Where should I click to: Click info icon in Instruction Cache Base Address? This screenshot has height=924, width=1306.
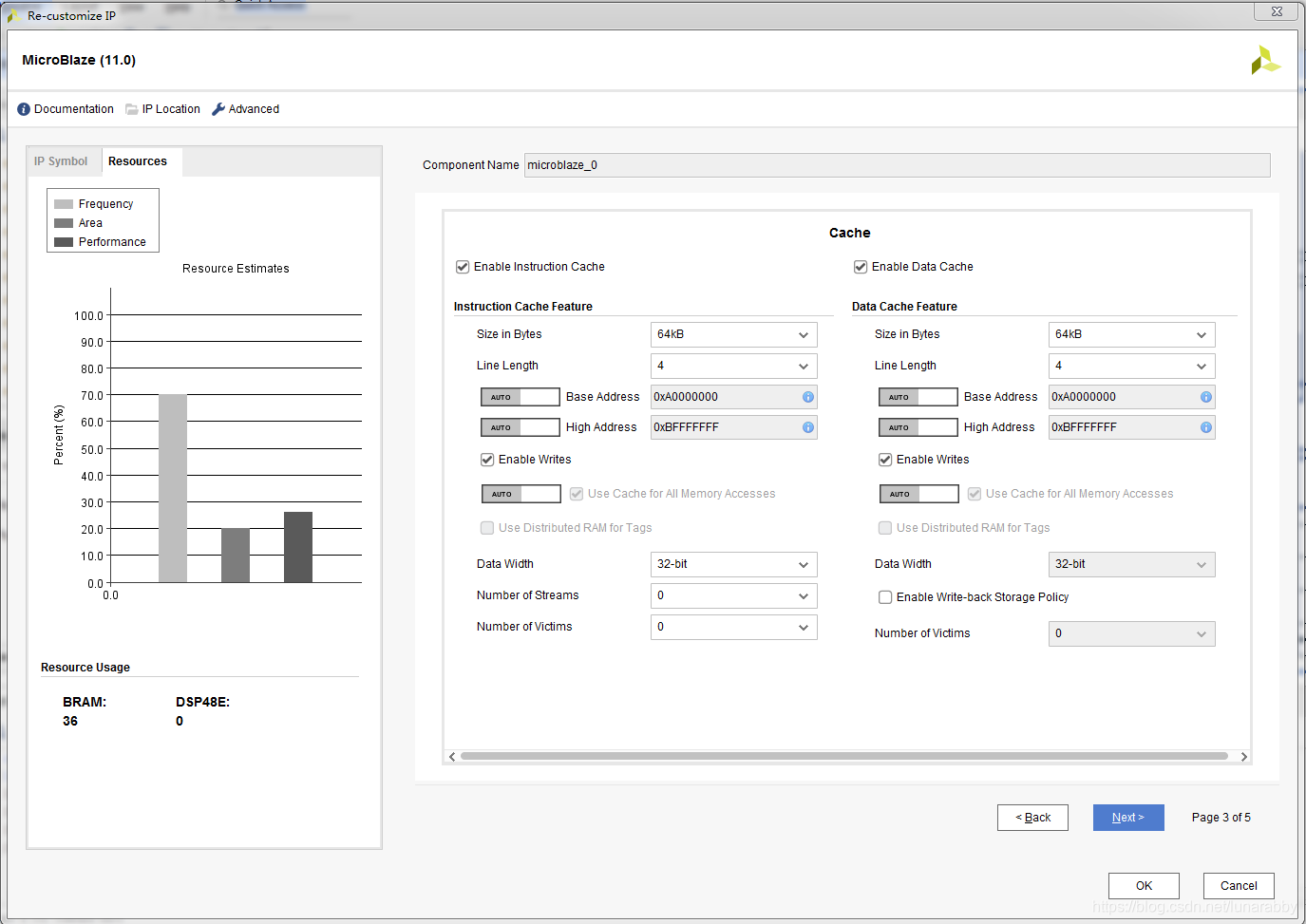pyautogui.click(x=808, y=397)
